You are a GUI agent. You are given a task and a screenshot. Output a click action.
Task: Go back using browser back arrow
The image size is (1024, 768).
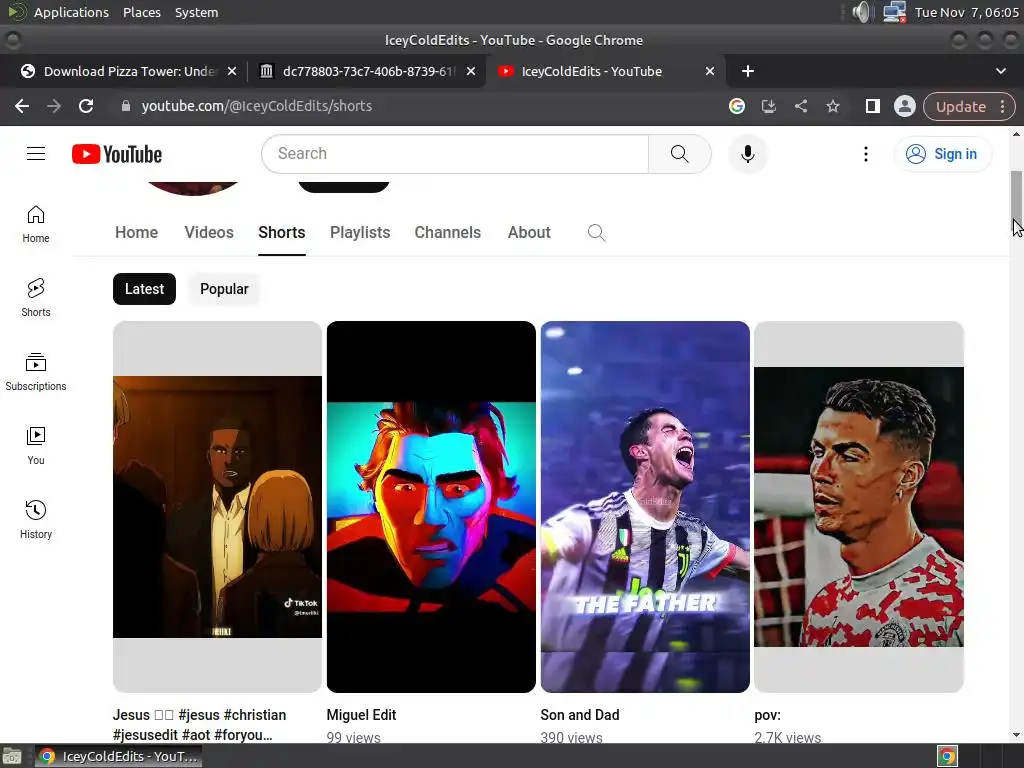point(22,106)
